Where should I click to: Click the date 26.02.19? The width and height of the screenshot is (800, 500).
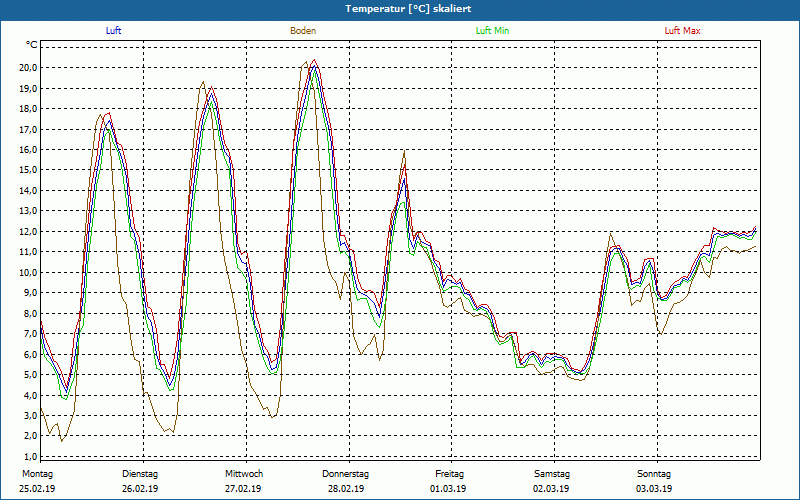point(140,489)
